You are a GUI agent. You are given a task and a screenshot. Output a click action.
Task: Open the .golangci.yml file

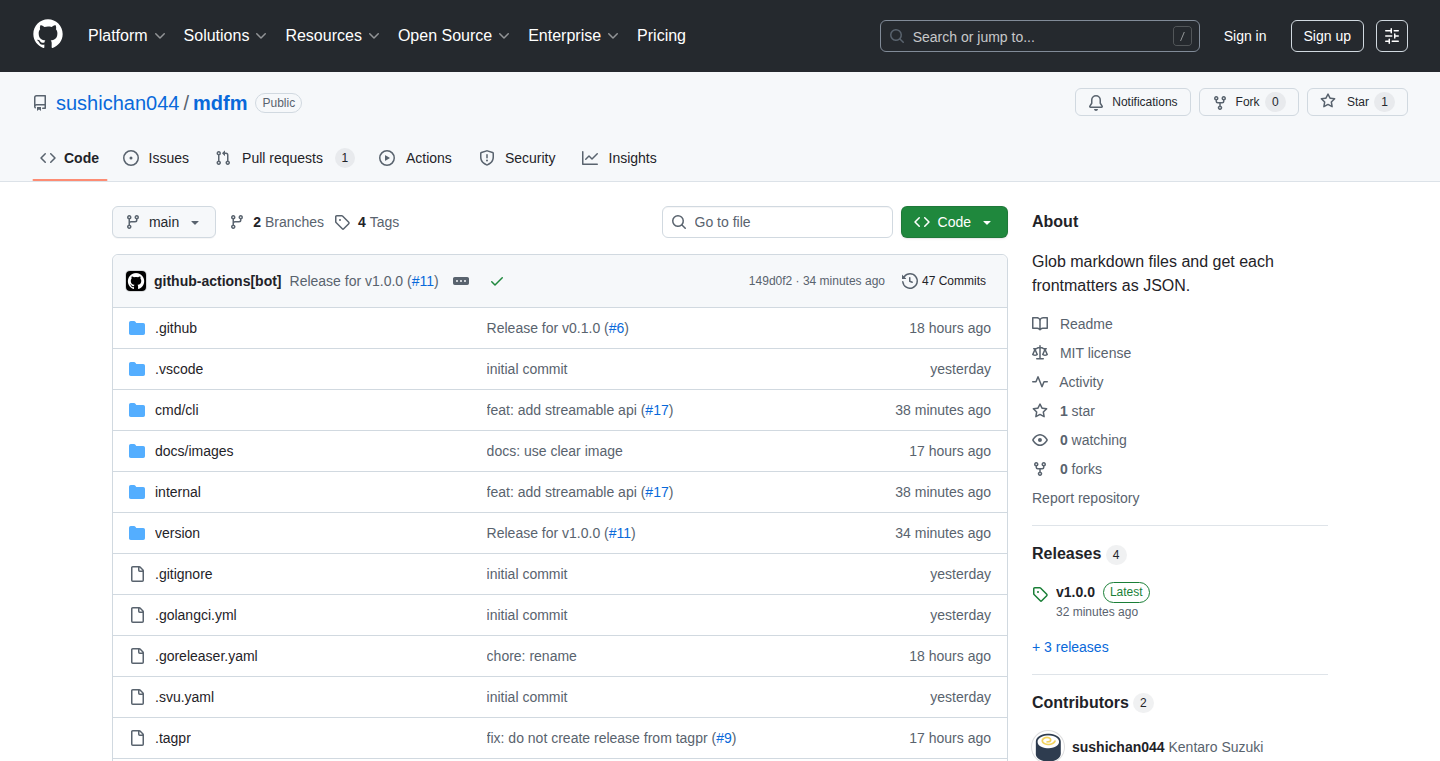(x=196, y=615)
